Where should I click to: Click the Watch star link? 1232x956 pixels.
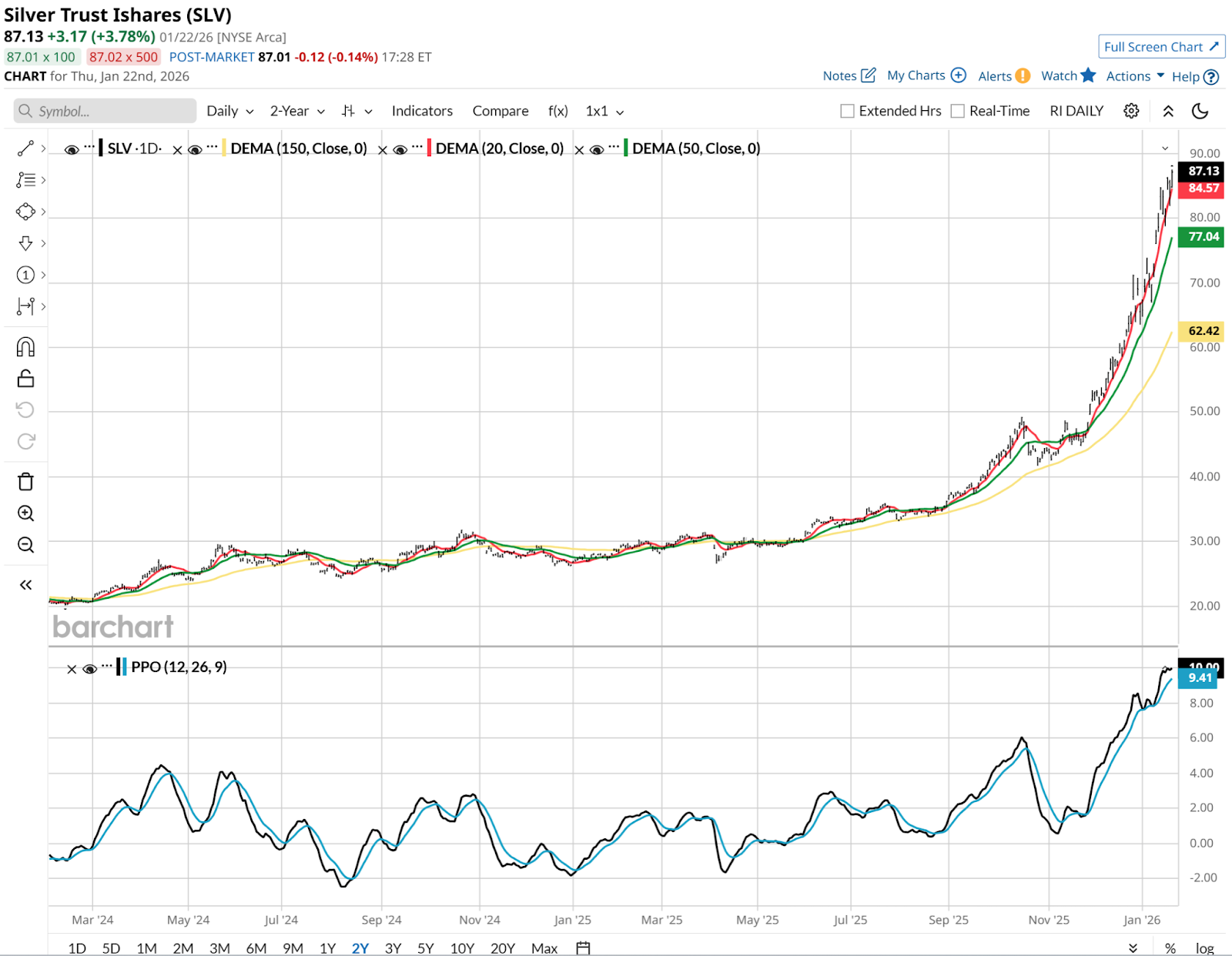pos(1068,75)
